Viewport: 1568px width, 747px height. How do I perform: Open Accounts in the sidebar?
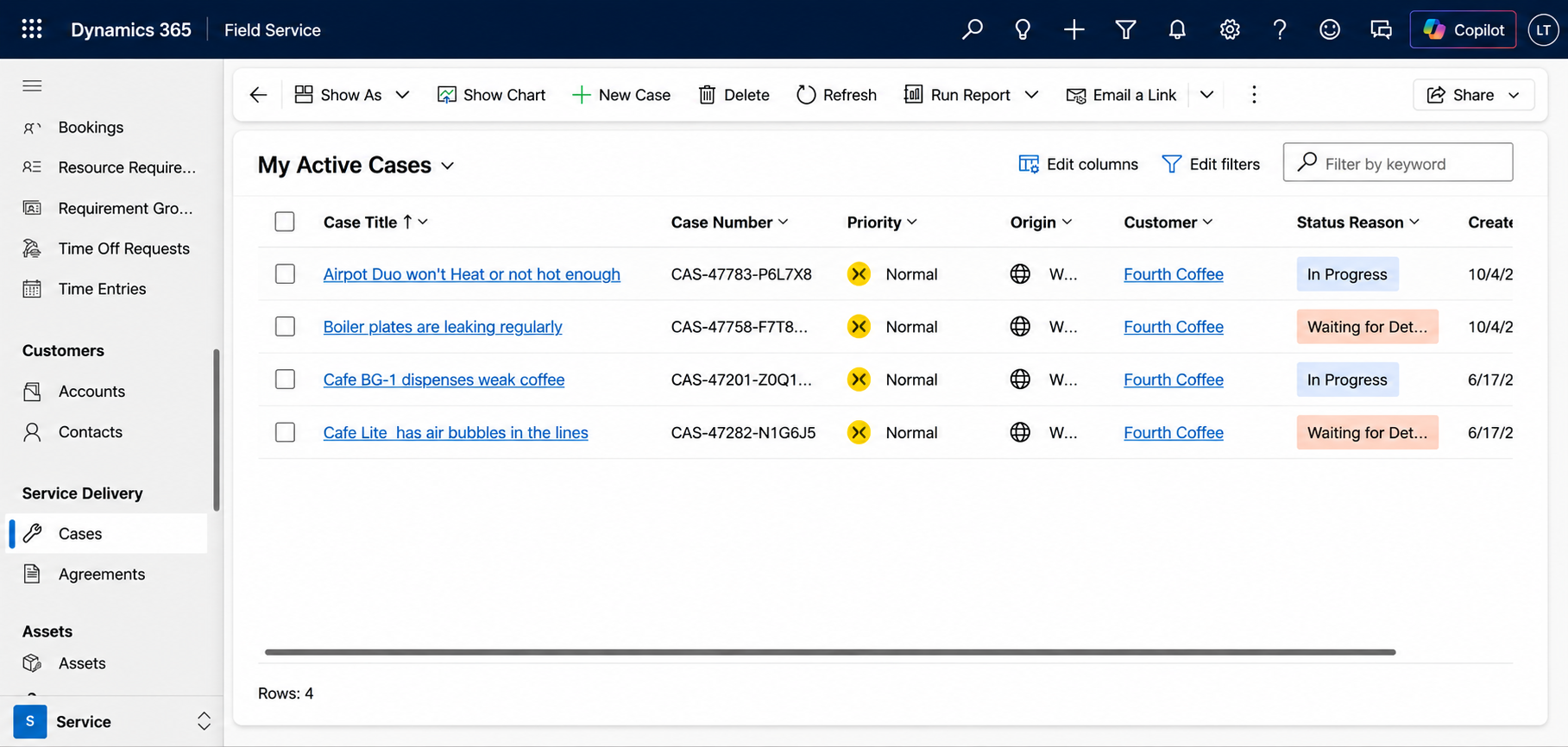click(x=91, y=392)
